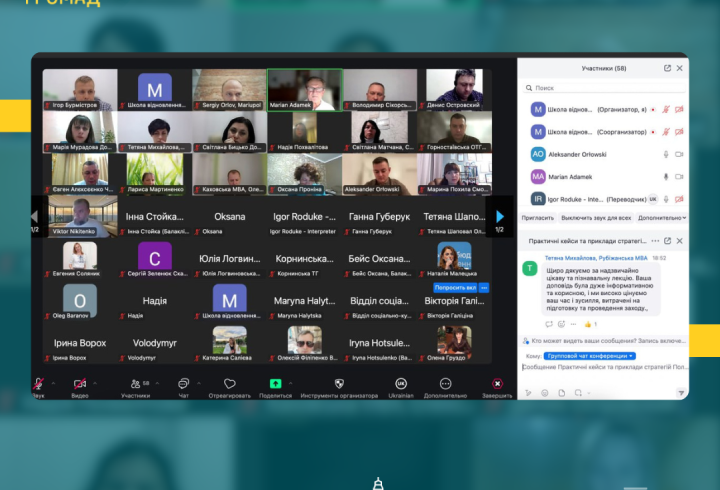Add emoji reaction to chat message

point(561,324)
